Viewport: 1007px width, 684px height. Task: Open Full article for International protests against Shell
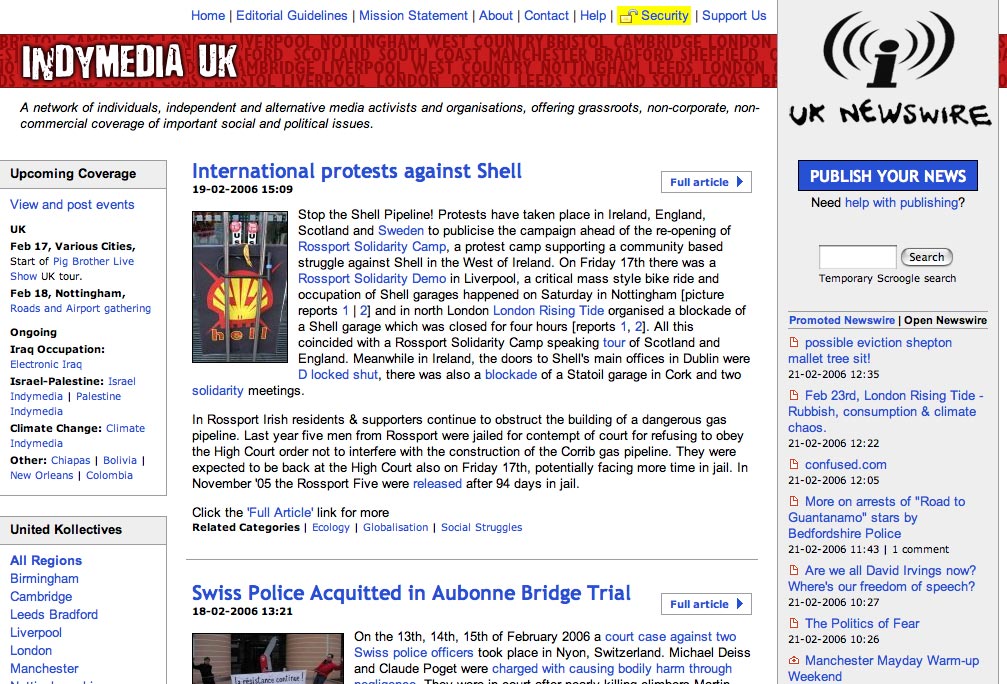(706, 182)
